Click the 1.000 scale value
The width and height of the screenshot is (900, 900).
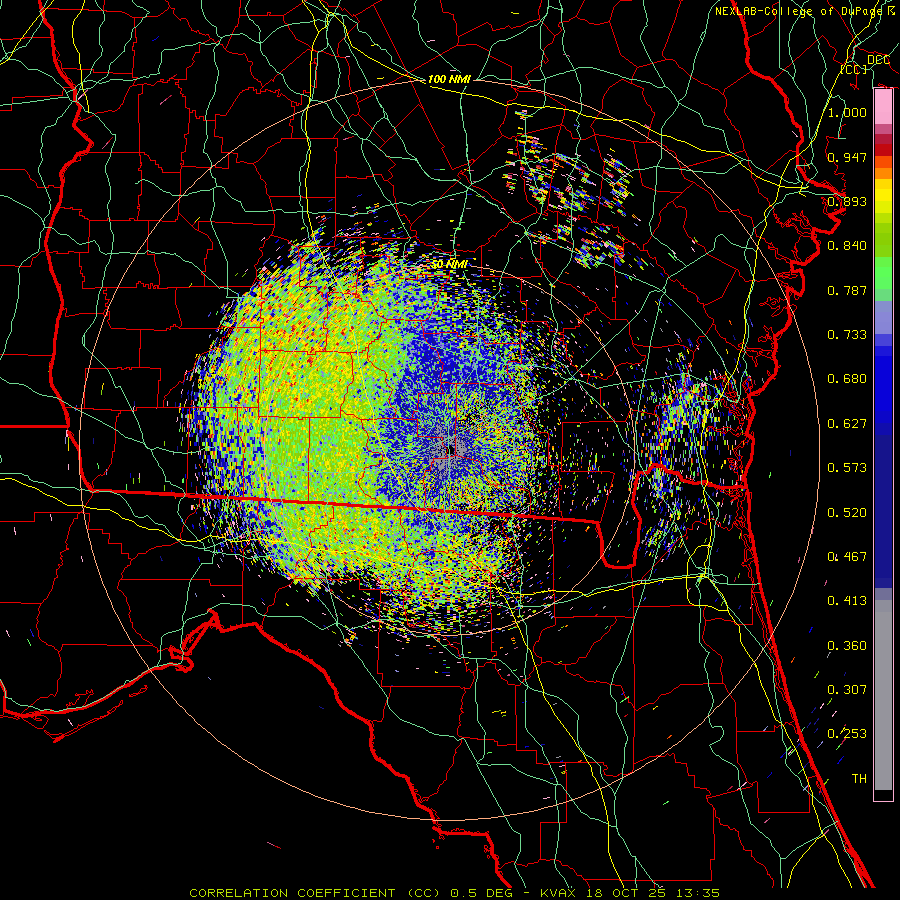[847, 112]
